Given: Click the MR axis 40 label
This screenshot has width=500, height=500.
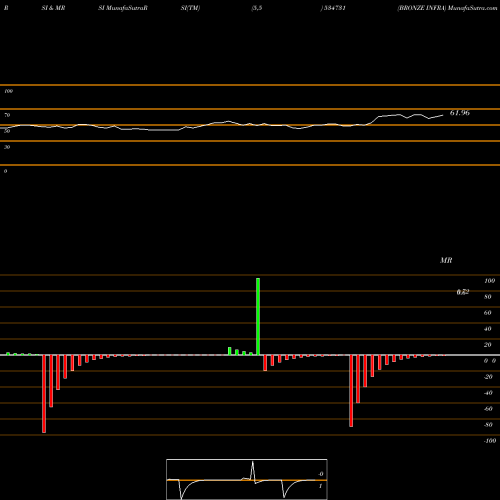Looking at the screenshot, I should 487,329.
